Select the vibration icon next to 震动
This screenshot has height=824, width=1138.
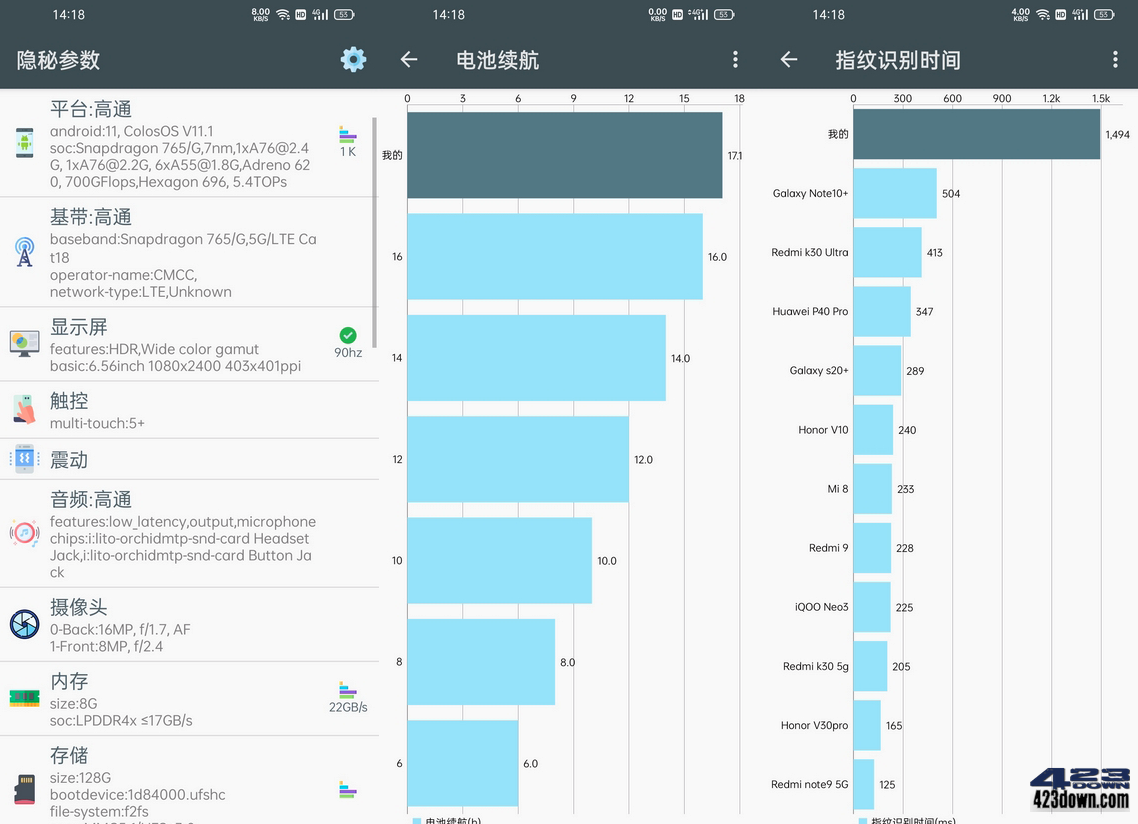(24, 460)
